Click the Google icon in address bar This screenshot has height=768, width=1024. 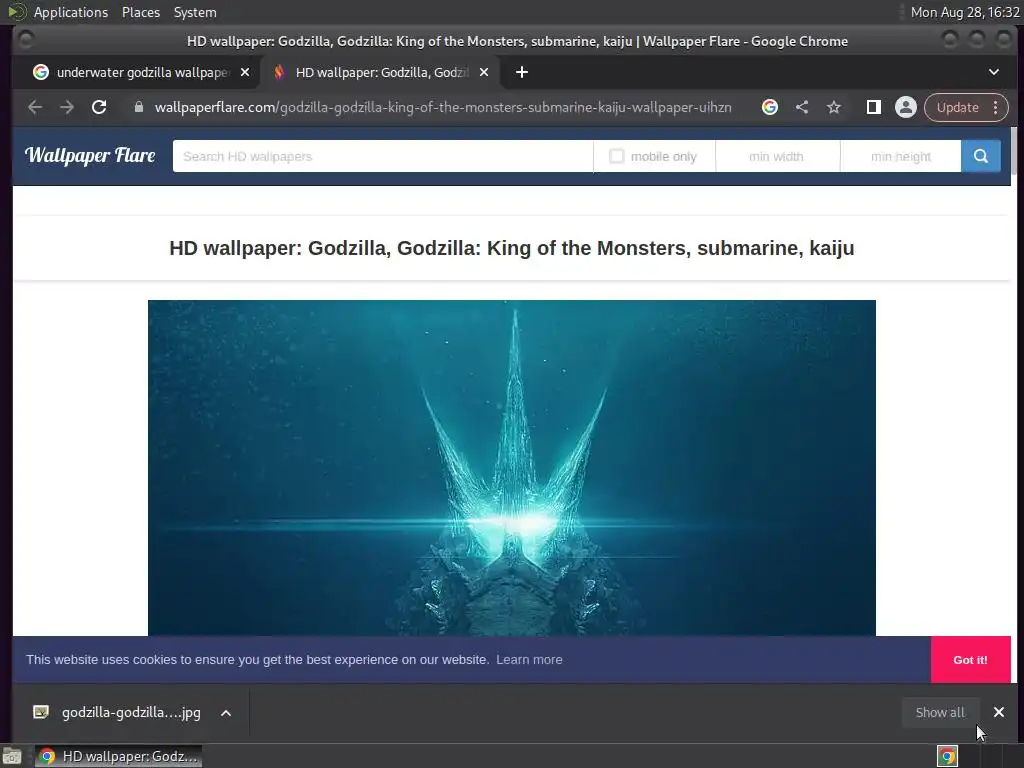click(x=770, y=107)
